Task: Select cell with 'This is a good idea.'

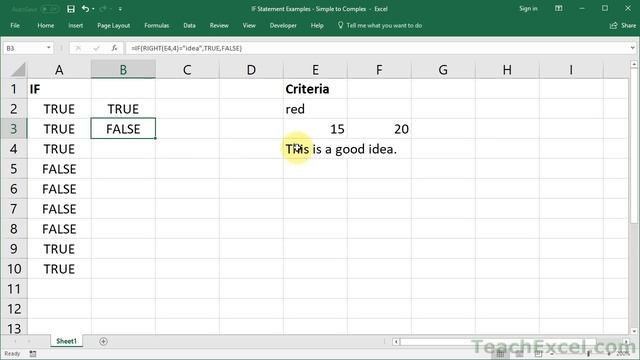Action: pos(316,149)
